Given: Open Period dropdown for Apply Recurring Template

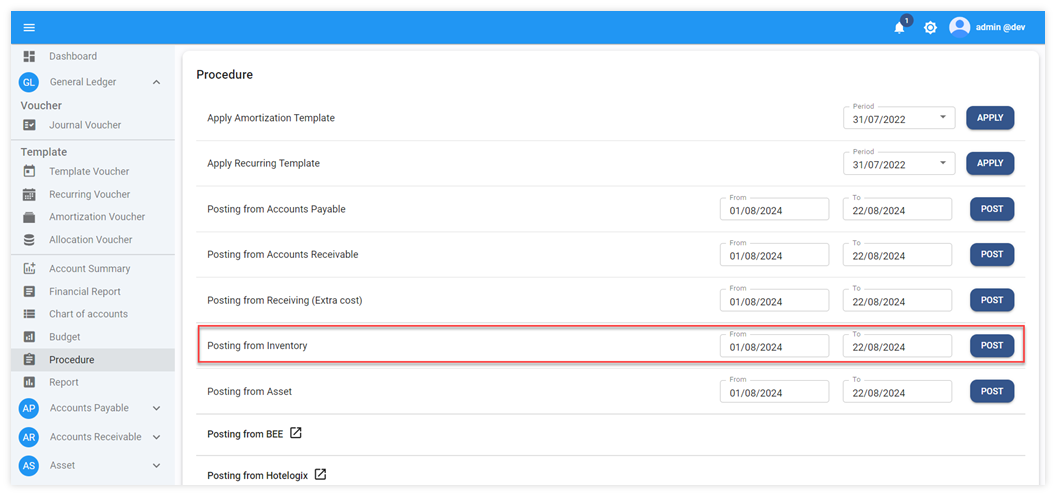Looking at the screenshot, I should [x=942, y=164].
